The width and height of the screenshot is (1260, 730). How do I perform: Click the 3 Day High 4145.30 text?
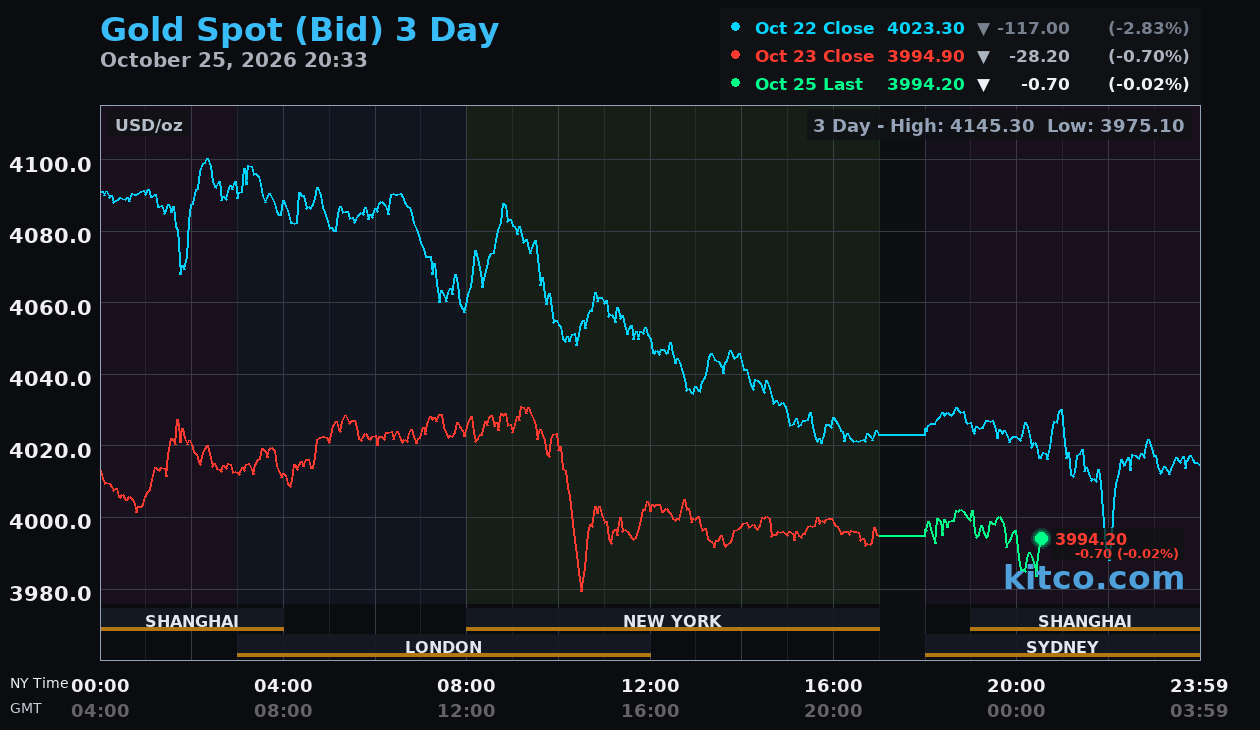(925, 125)
